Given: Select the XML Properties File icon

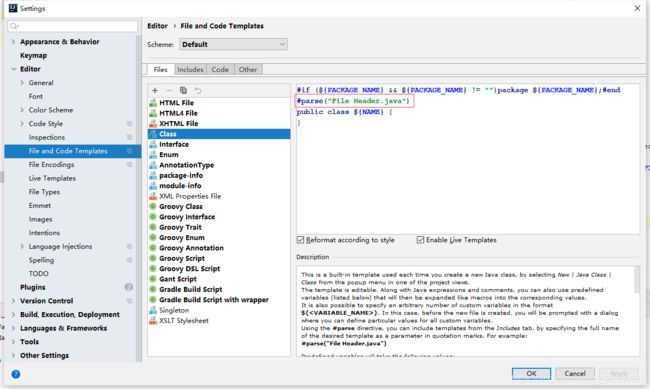Looking at the screenshot, I should click(x=153, y=196).
